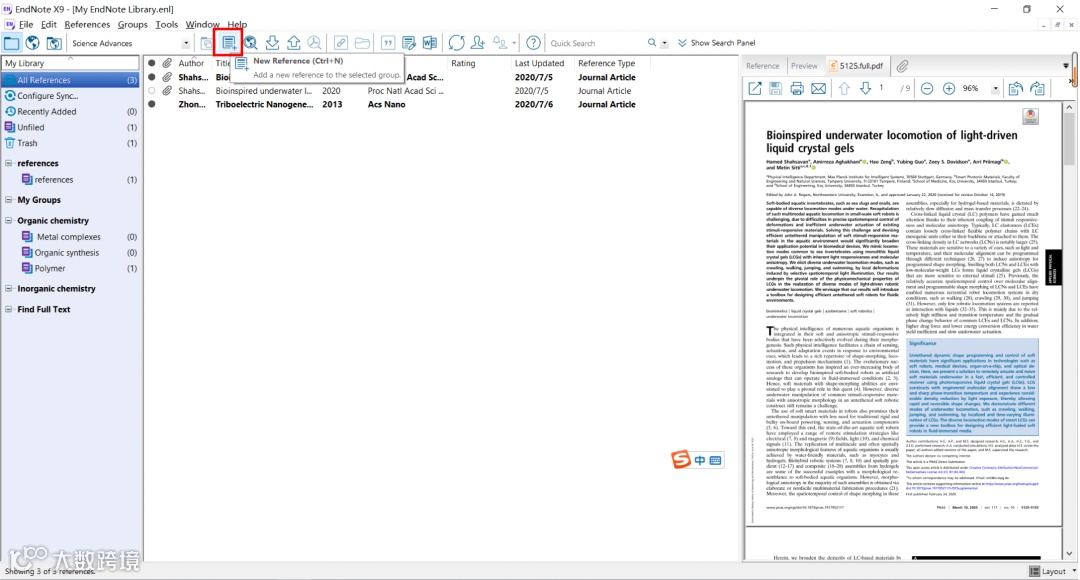The image size is (1080, 580).
Task: Click the Import down-arrow icon
Action: click(x=272, y=43)
